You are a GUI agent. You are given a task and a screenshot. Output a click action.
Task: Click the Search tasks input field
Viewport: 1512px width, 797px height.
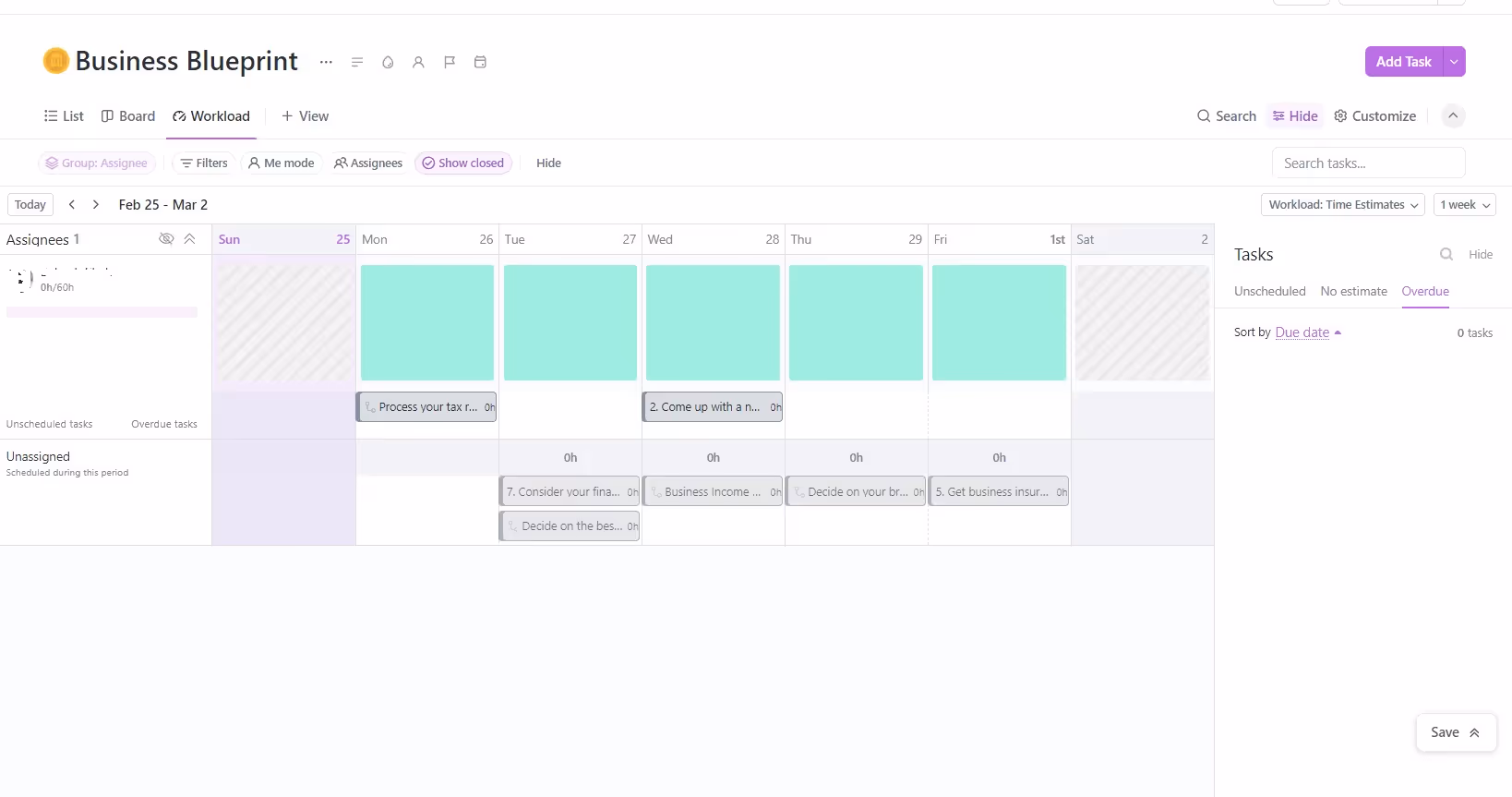1368,163
